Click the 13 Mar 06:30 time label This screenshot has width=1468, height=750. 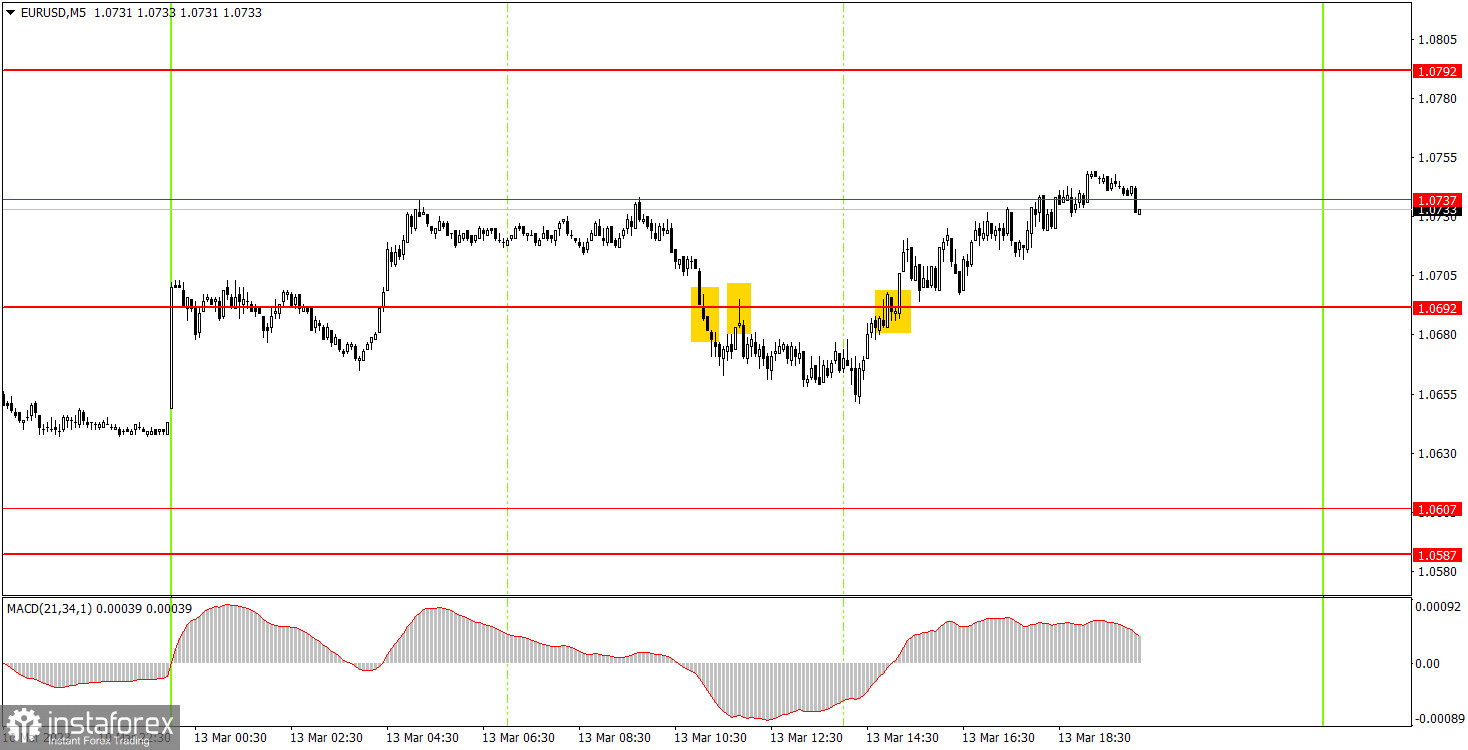tap(518, 737)
